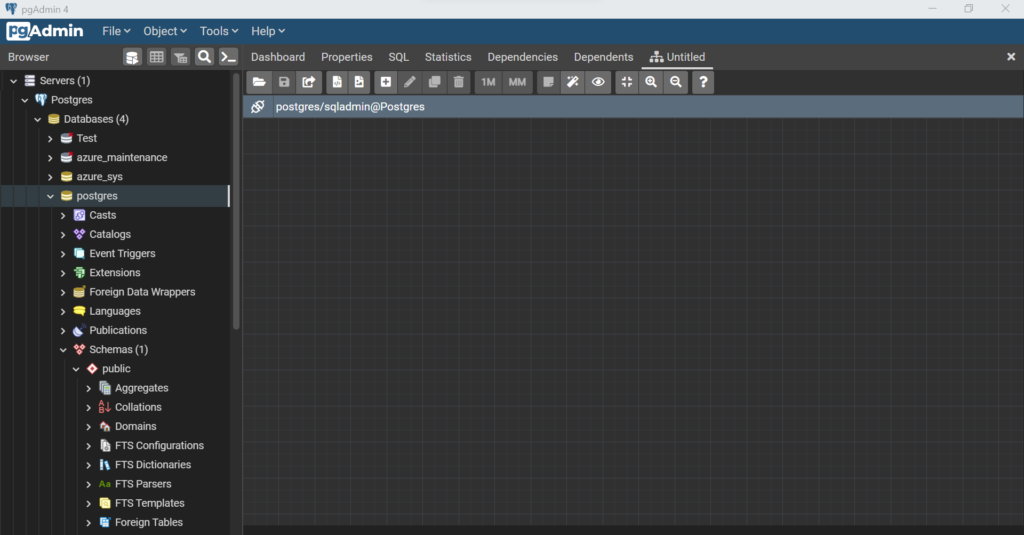Switch to the Dependents tab
The height and width of the screenshot is (535, 1024).
click(x=603, y=57)
